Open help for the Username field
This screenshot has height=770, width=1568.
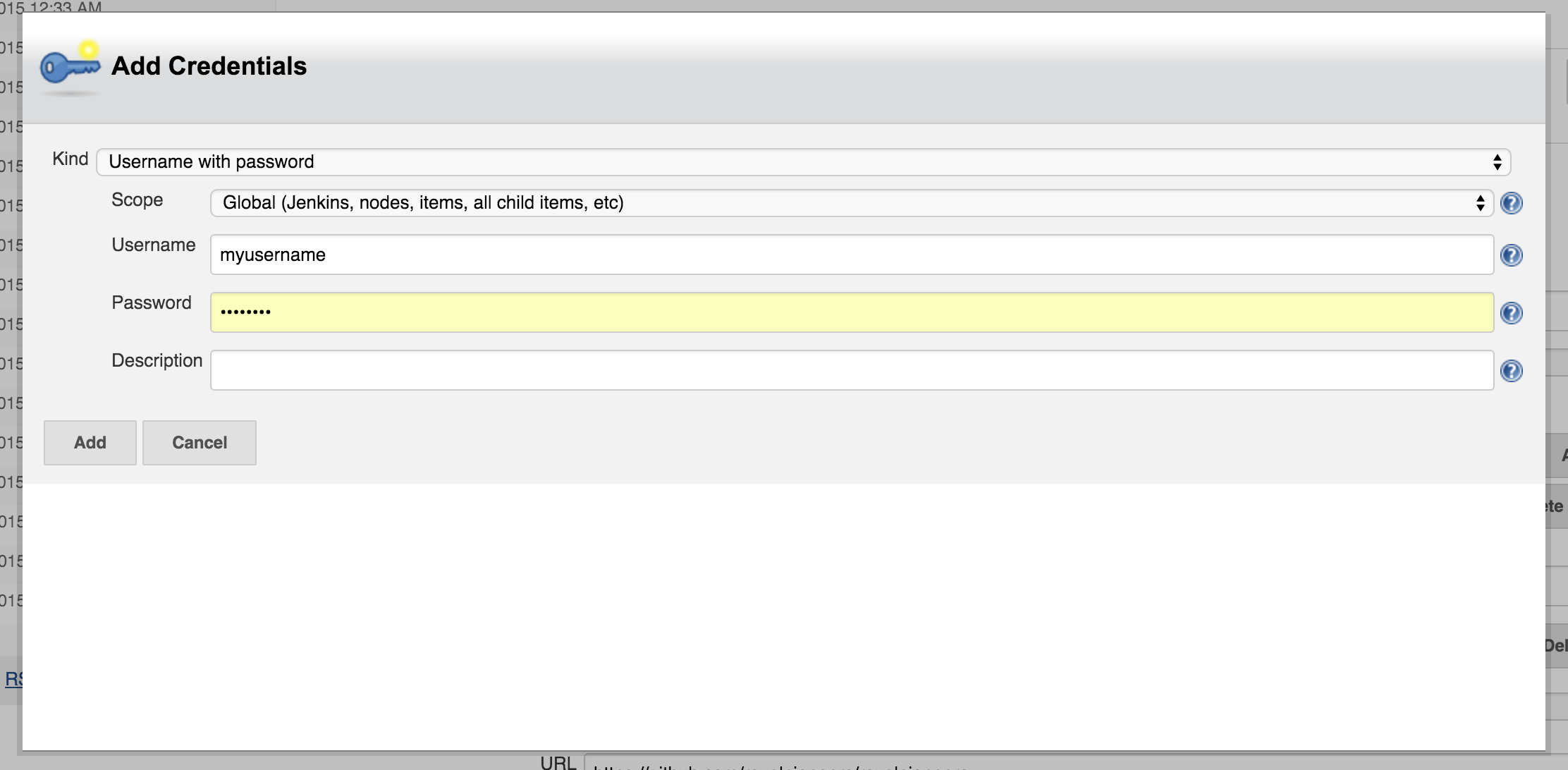[x=1511, y=255]
